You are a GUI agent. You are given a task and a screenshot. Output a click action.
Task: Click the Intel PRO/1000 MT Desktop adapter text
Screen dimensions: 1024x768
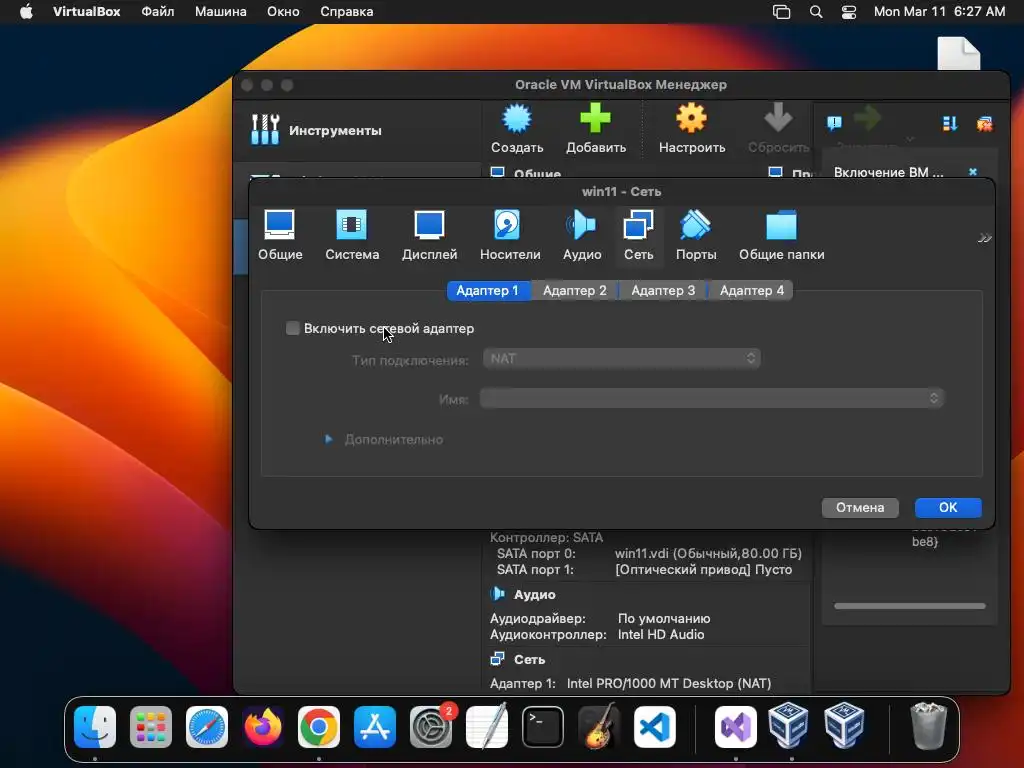[x=669, y=684]
